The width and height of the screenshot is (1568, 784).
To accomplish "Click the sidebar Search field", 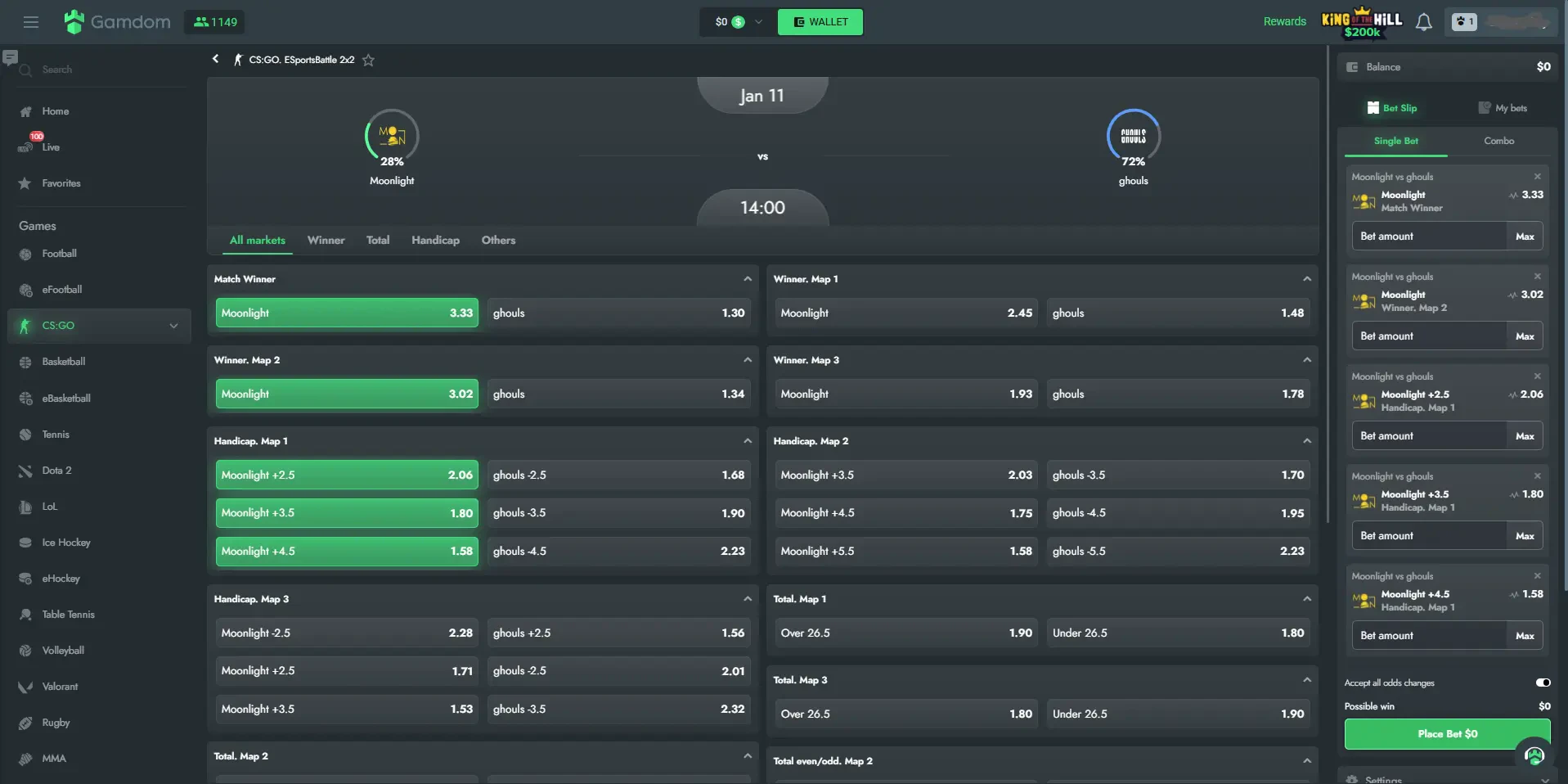I will point(102,70).
